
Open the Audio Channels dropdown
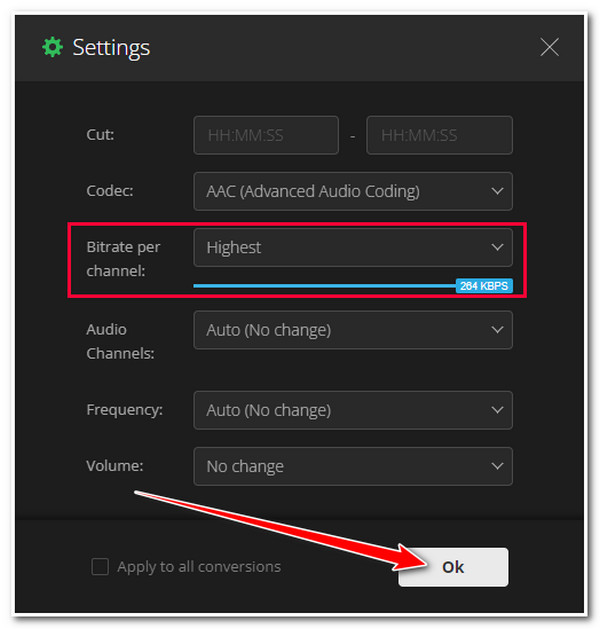[x=353, y=330]
